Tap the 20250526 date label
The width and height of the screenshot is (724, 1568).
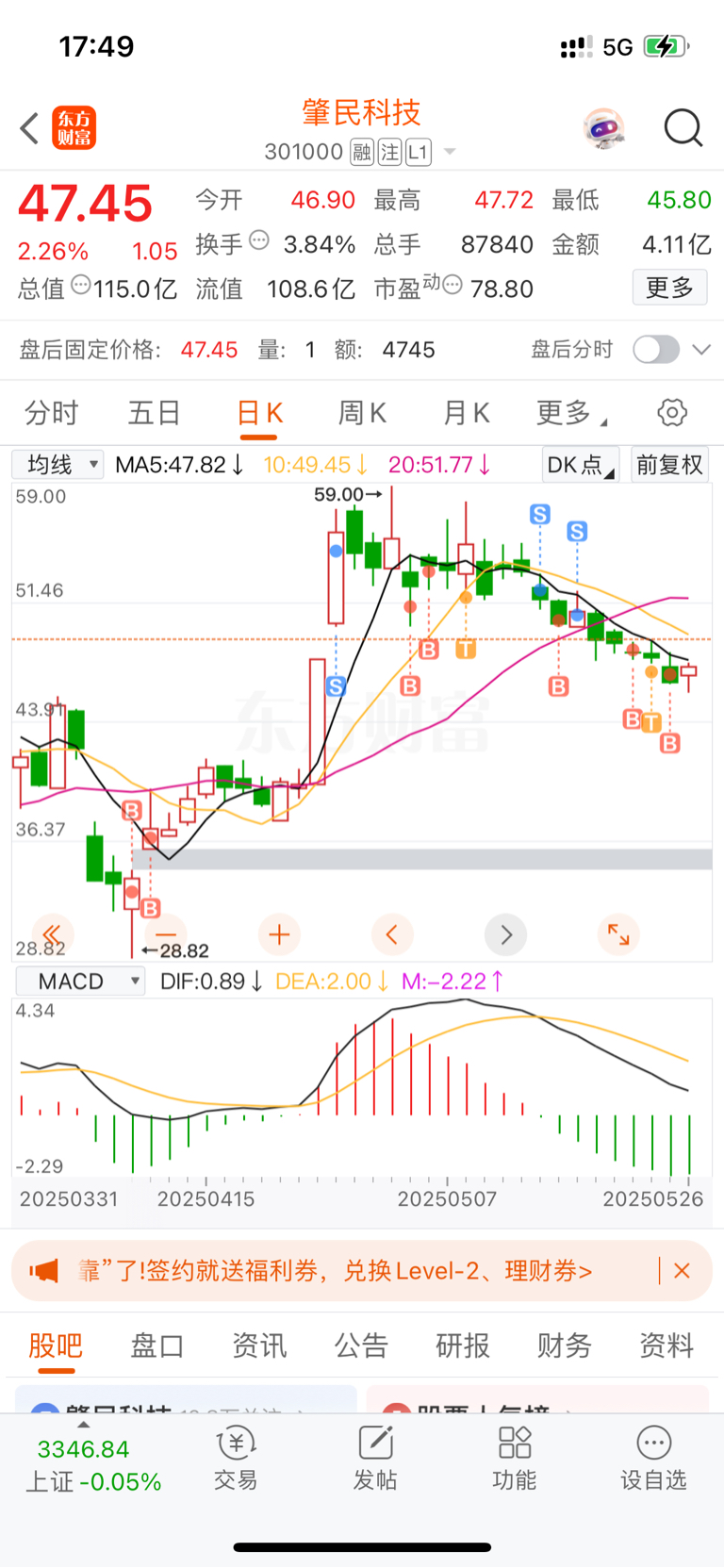pyautogui.click(x=653, y=1199)
